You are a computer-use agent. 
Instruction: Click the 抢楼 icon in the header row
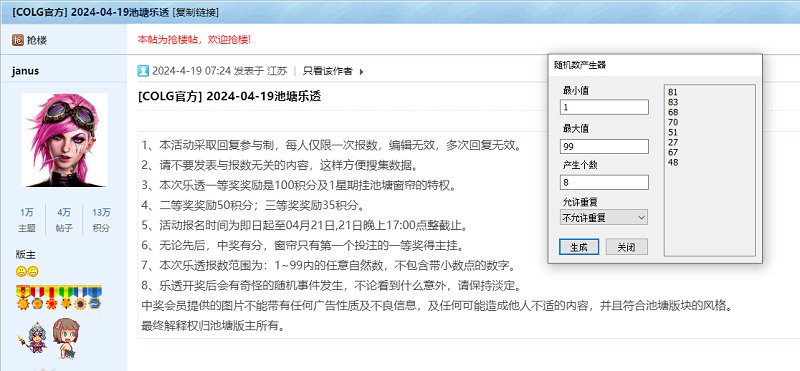[18, 40]
